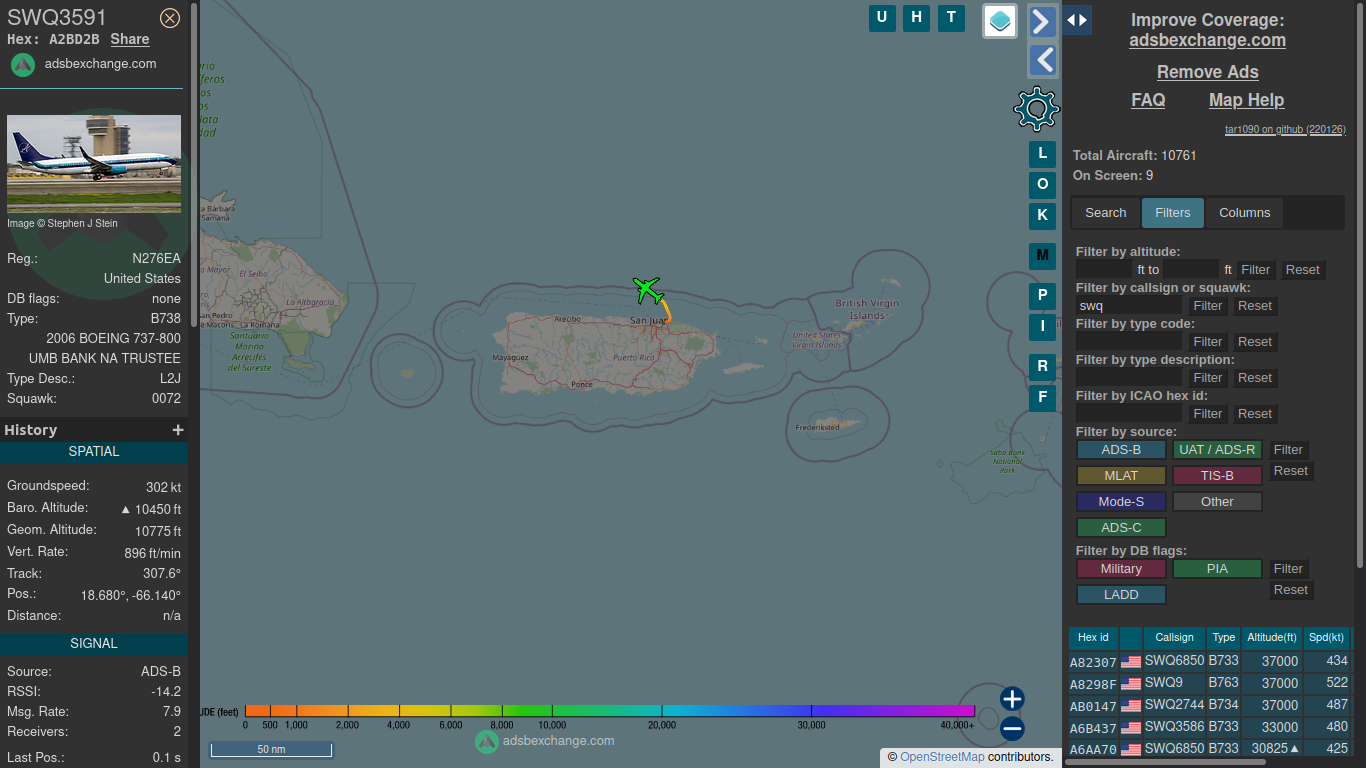Switch to the Filters tab
Screen dimensions: 1366x768
pos(1172,213)
